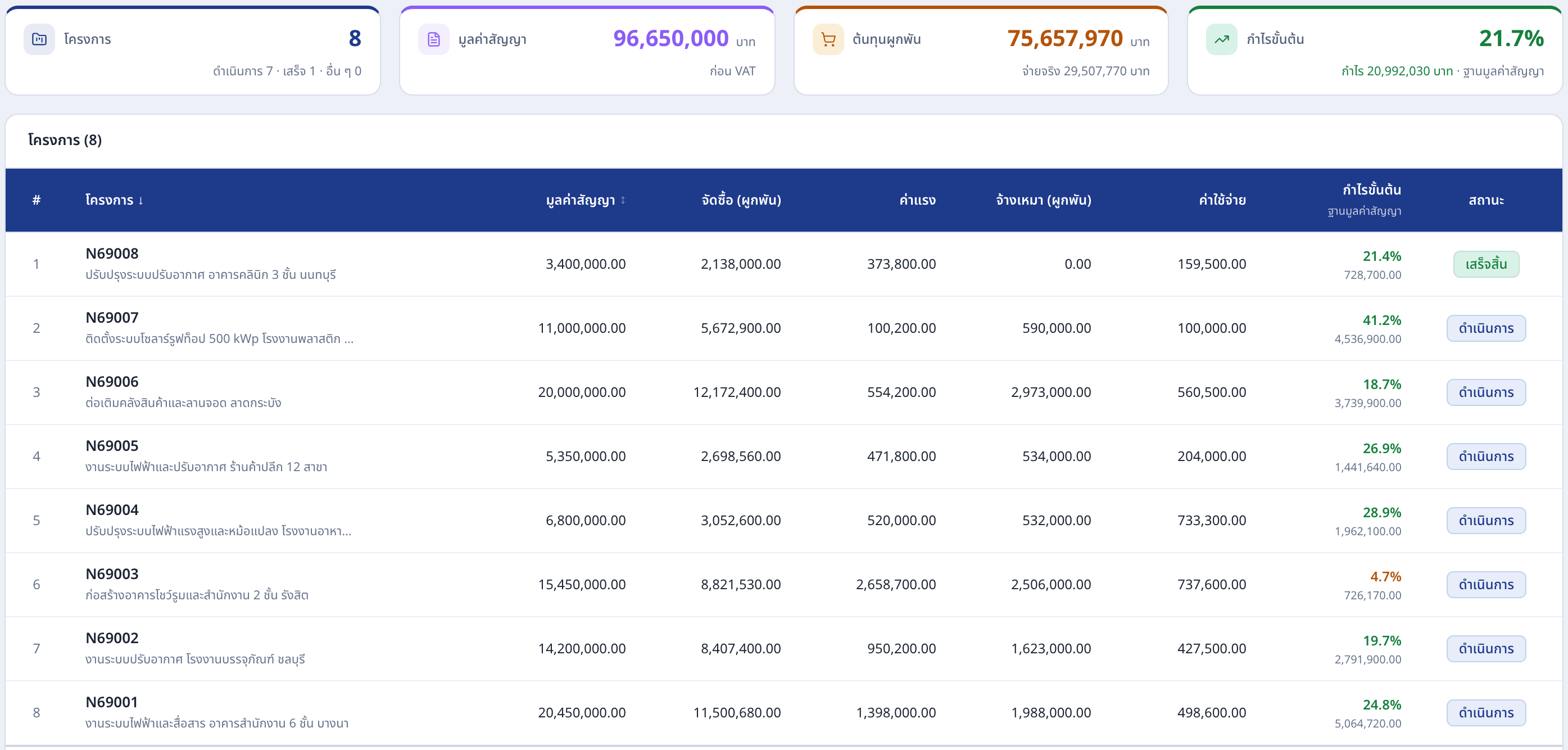Viewport: 1568px width, 750px height.
Task: Open project N69004
Action: [x=112, y=509]
